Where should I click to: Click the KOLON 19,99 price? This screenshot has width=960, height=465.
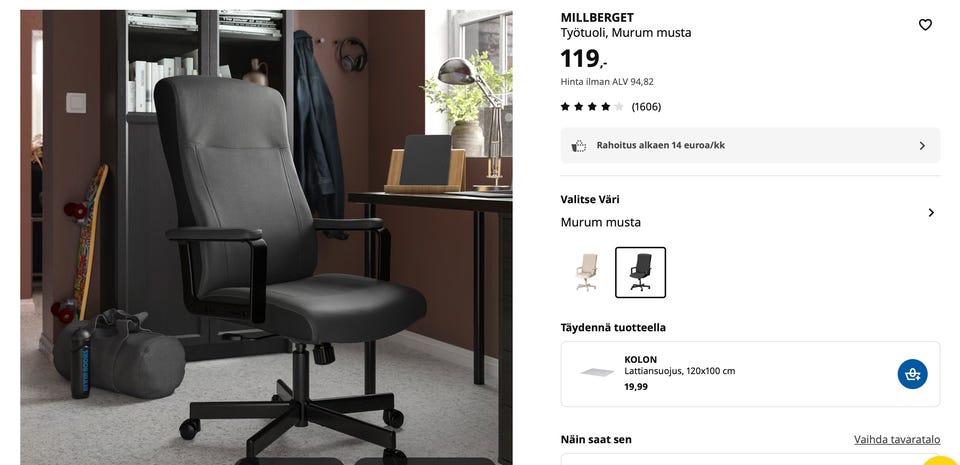[636, 387]
